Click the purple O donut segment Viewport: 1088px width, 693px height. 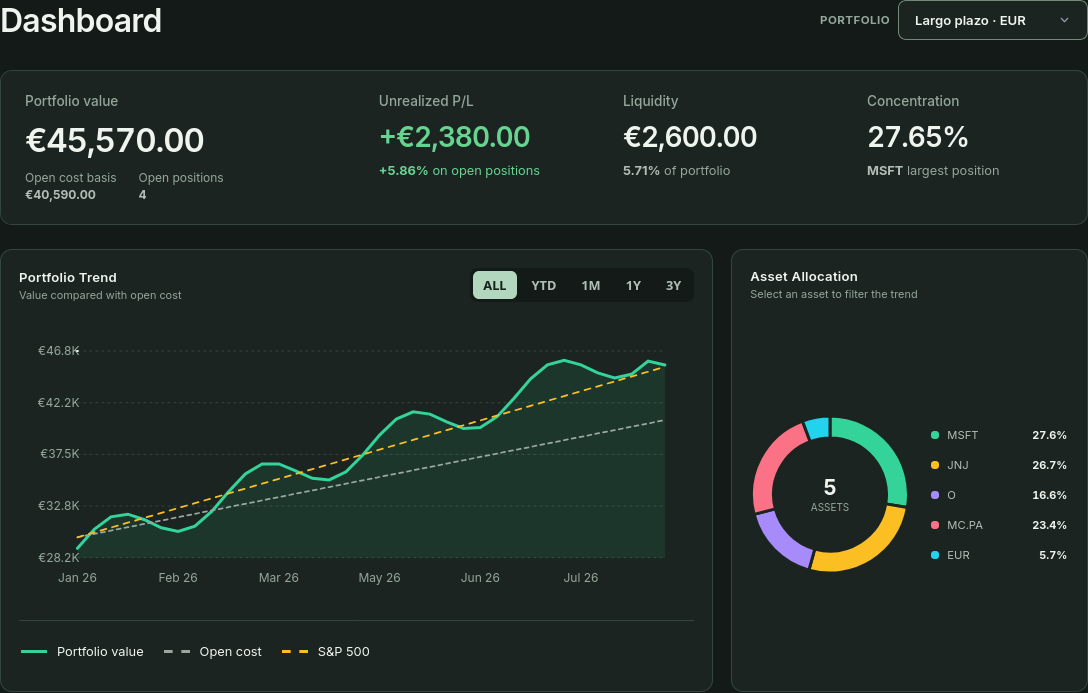click(781, 541)
